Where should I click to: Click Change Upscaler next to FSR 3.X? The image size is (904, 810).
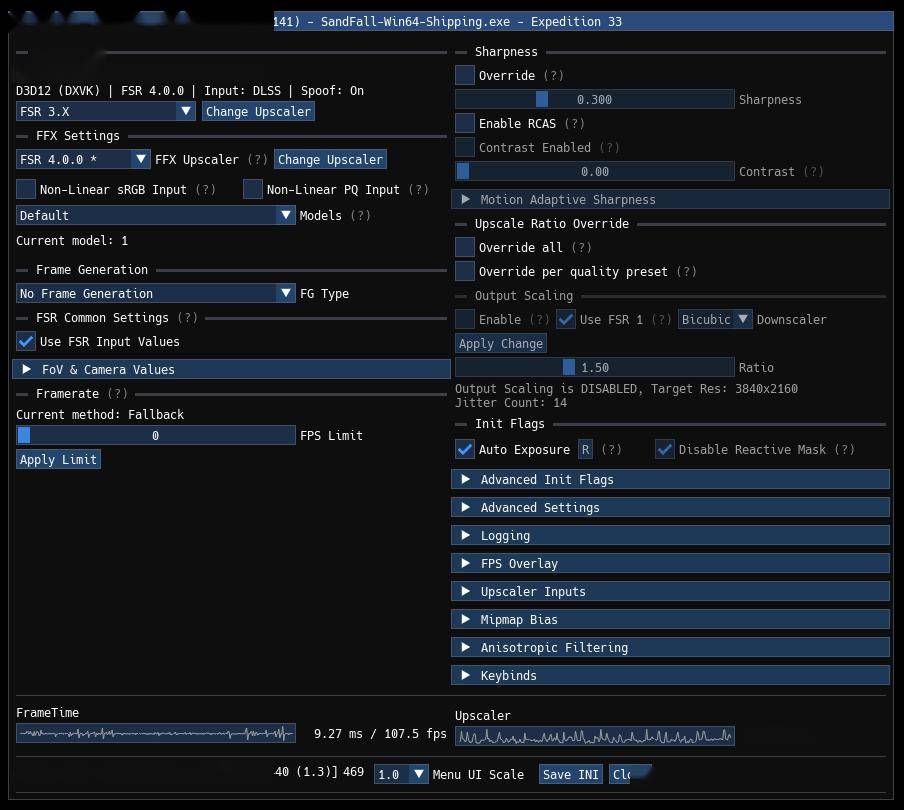coord(258,111)
